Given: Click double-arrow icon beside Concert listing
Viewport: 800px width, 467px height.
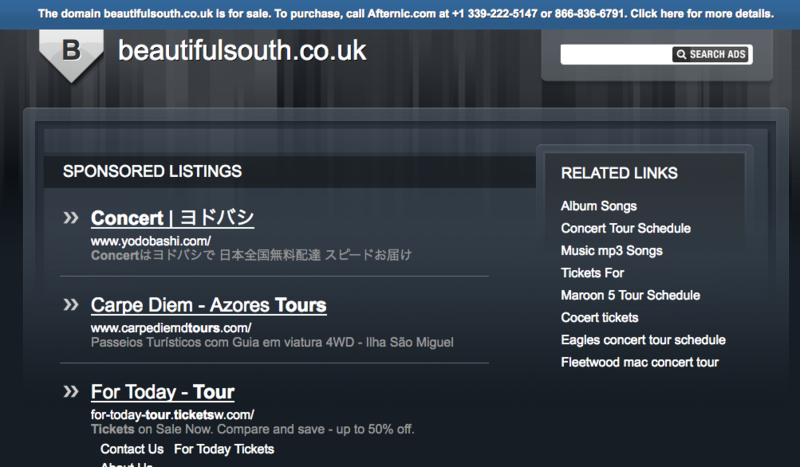Looking at the screenshot, I should tap(71, 218).
